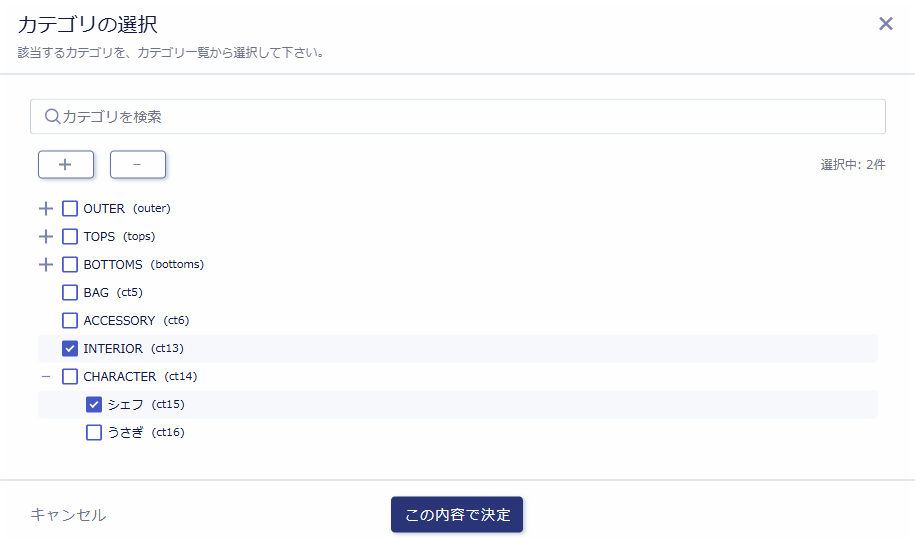
Task: Click the search magnifier icon
Action: (53, 117)
